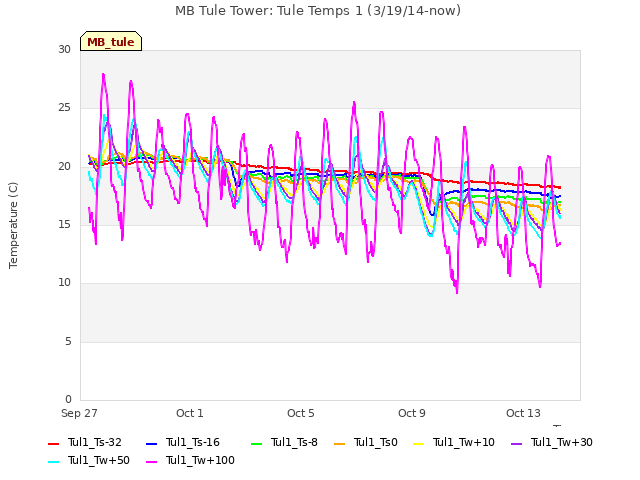This screenshot has height=480, width=640.
Task: Click the 25 y-axis tick label
Action: (64, 108)
